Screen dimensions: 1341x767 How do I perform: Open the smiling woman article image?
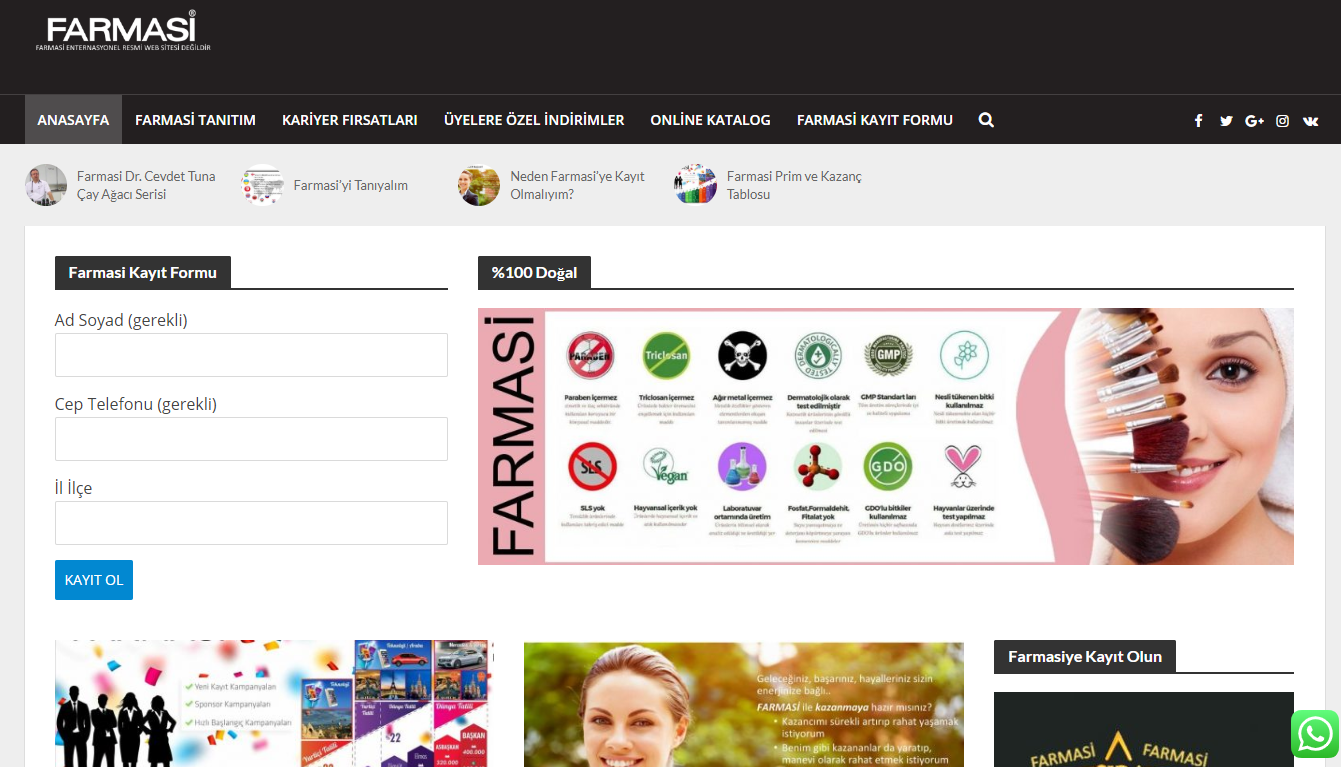pos(744,704)
